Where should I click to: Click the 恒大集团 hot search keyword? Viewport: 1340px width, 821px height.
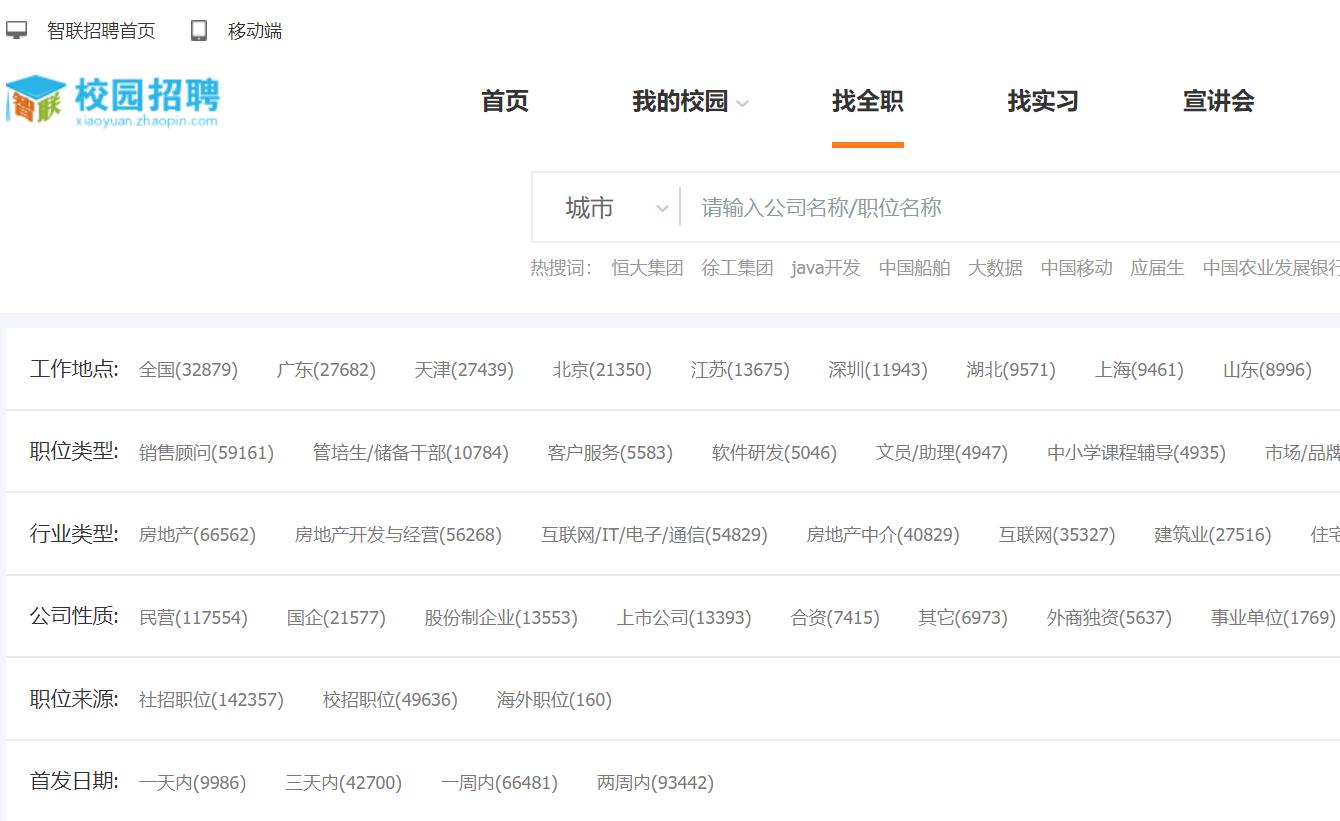(x=647, y=268)
